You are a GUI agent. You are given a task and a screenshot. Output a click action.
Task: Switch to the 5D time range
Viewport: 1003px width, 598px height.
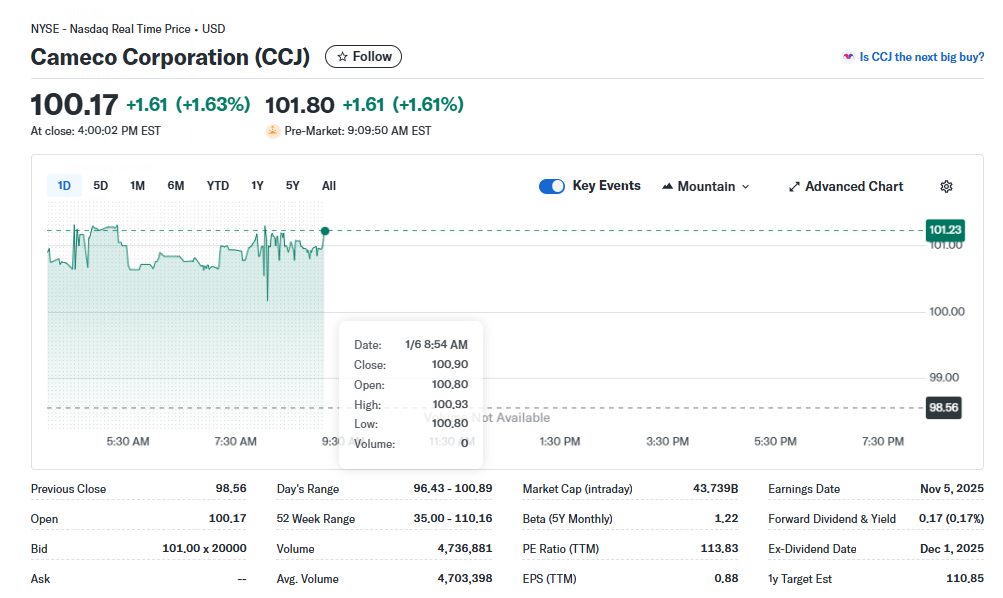(101, 186)
